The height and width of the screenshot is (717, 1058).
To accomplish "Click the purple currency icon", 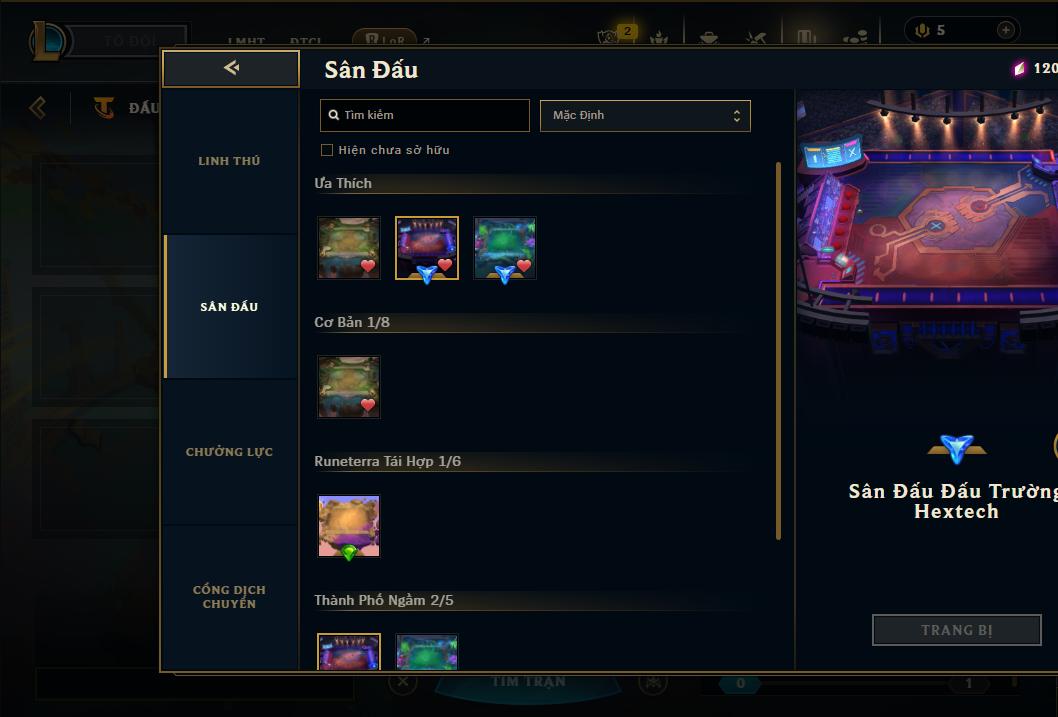I will pyautogui.click(x=1019, y=68).
